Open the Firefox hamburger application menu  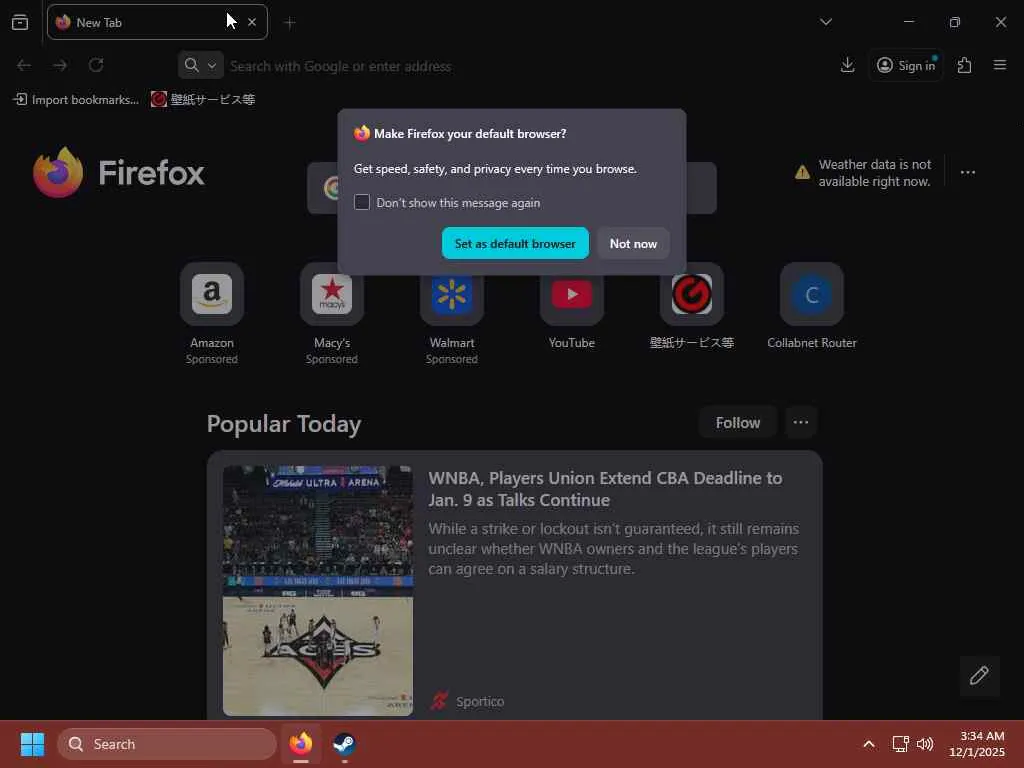click(1000, 65)
